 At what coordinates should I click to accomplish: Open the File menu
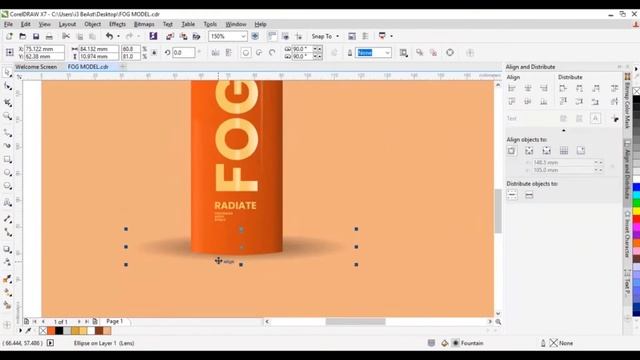click(x=8, y=24)
